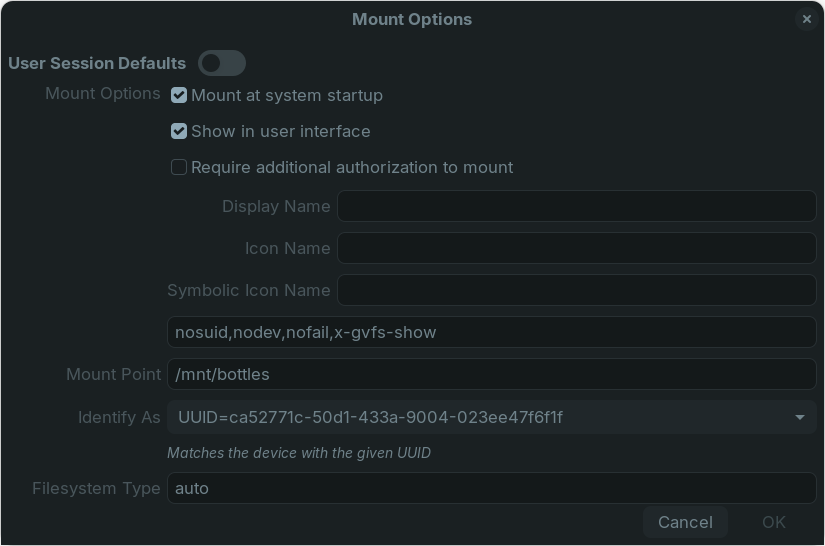This screenshot has width=825, height=546.
Task: Click the User Session Defaults label
Action: (97, 63)
